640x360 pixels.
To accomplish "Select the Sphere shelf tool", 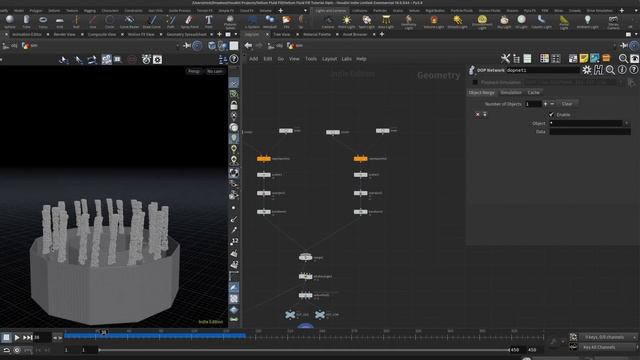I will (9, 21).
